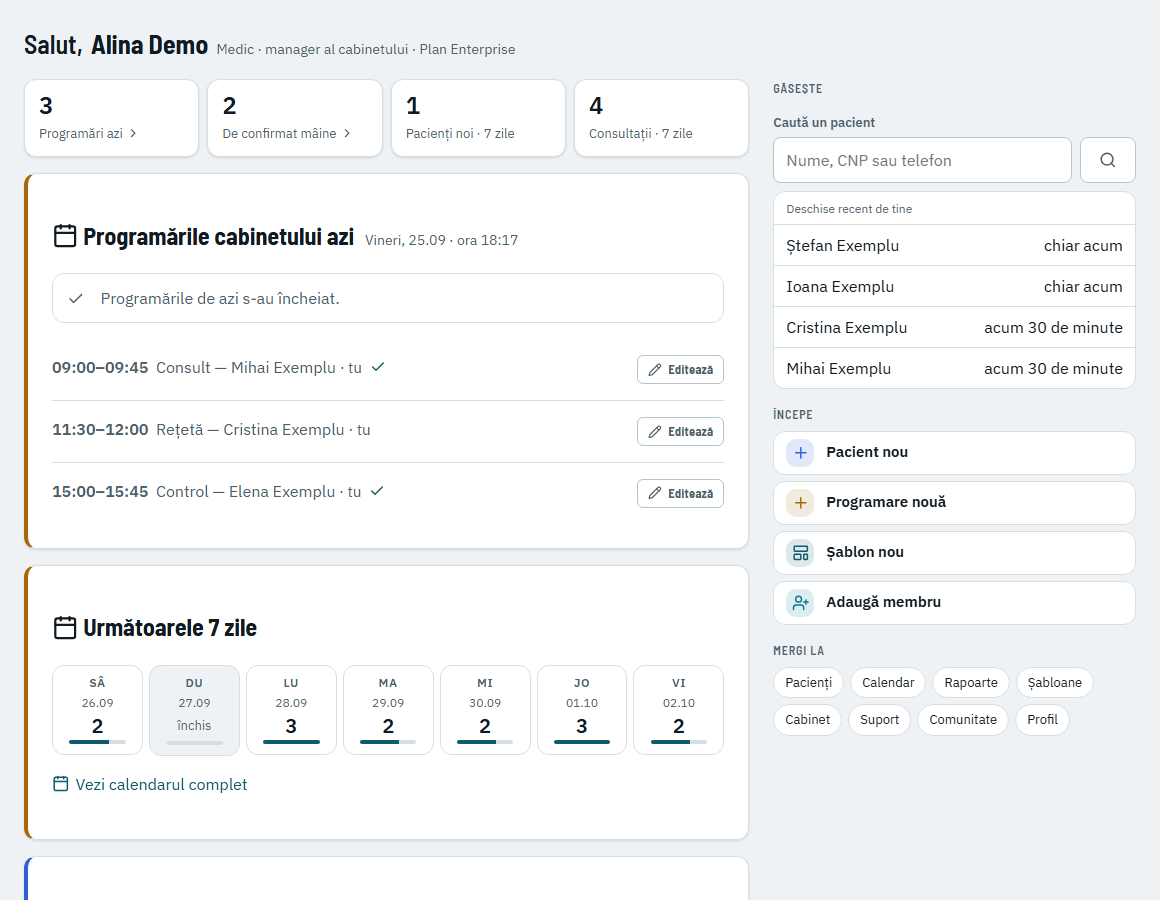Open the Comunitate chip
1160x900 pixels.
(963, 720)
